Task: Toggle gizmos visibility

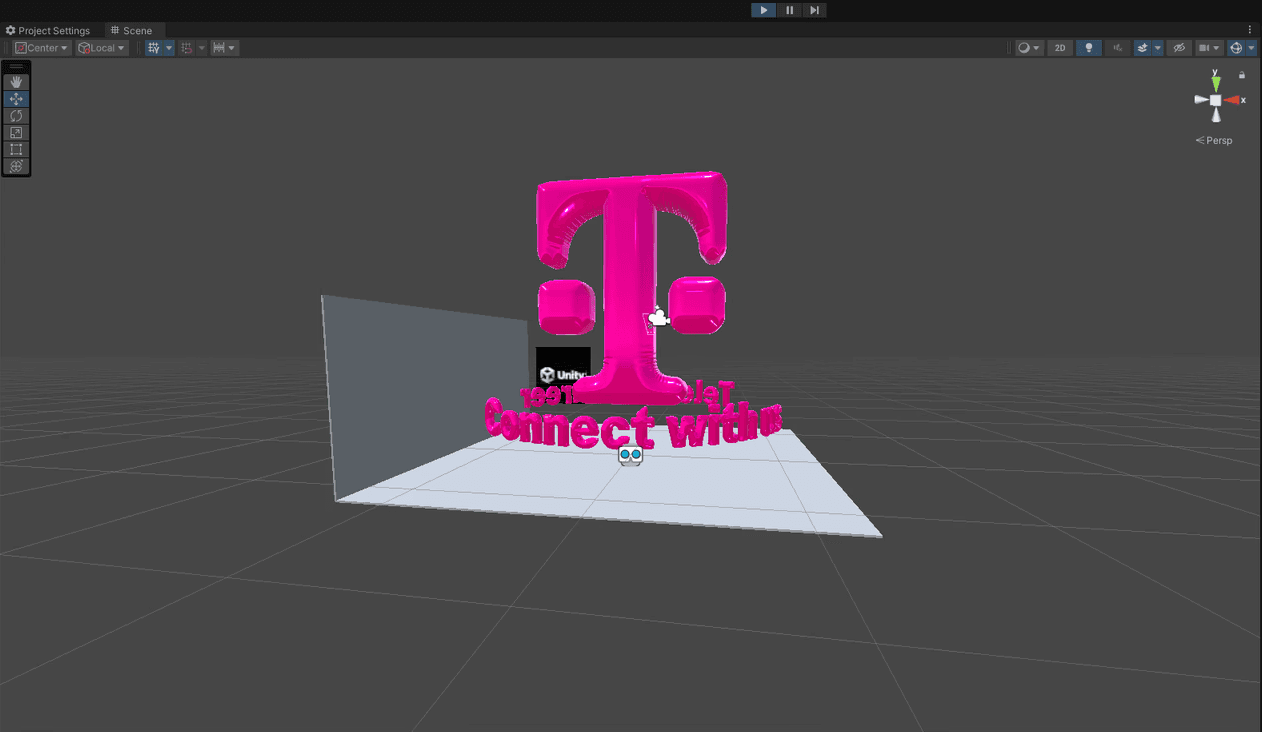Action: 1236,48
